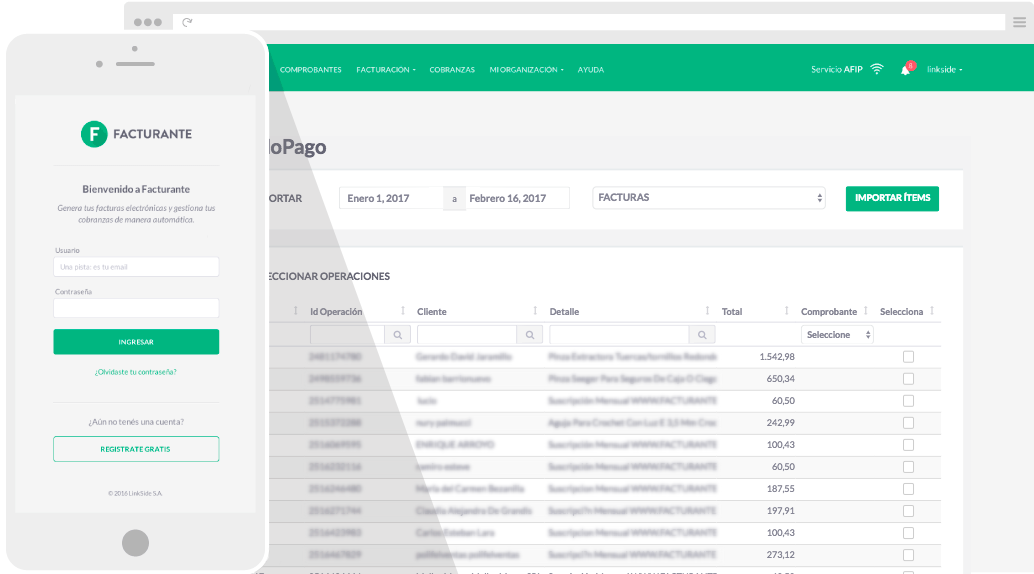The height and width of the screenshot is (574, 1034).
Task: Open the AYUDA menu item
Action: point(590,70)
